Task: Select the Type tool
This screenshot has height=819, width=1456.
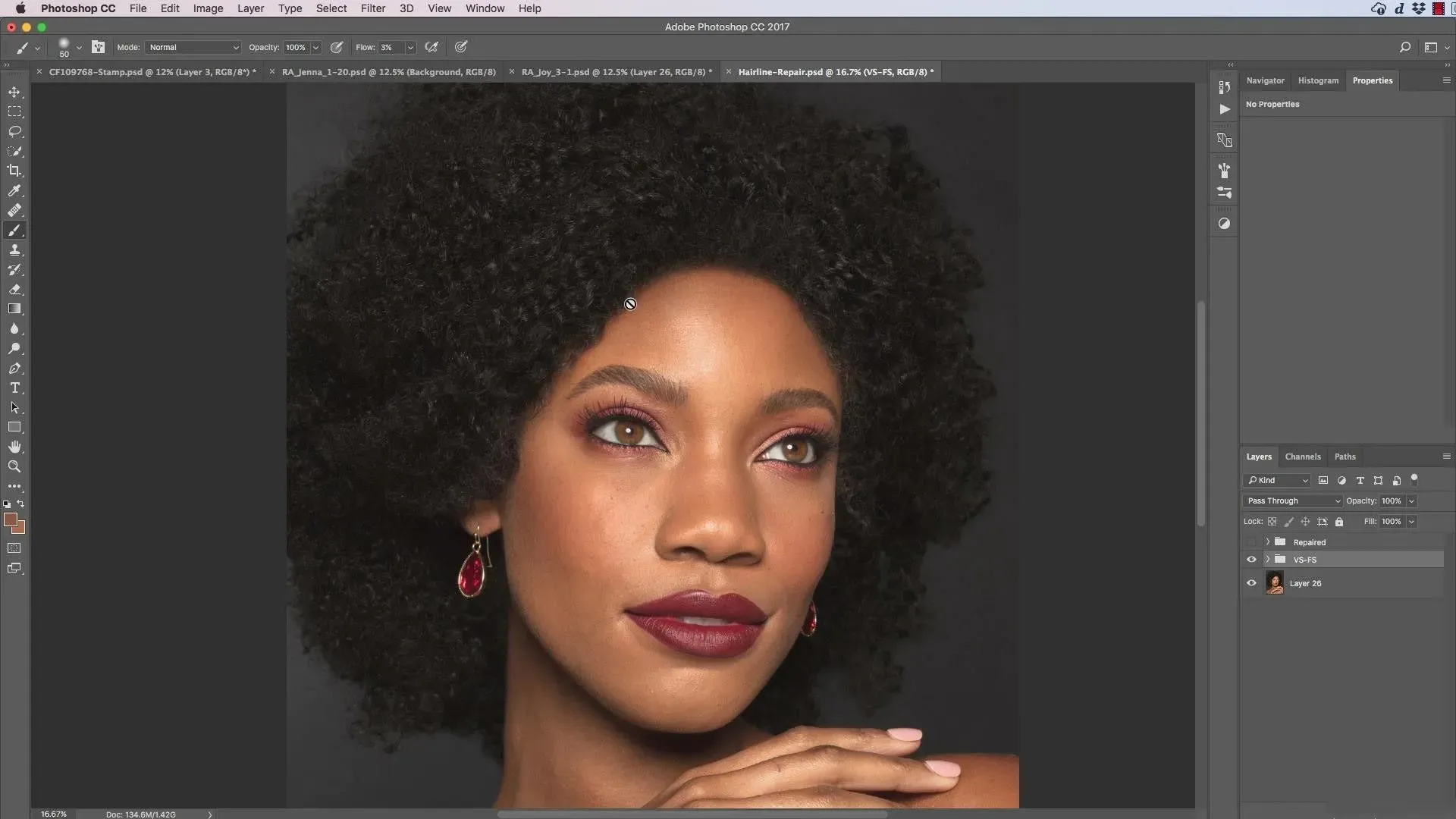Action: click(x=14, y=388)
